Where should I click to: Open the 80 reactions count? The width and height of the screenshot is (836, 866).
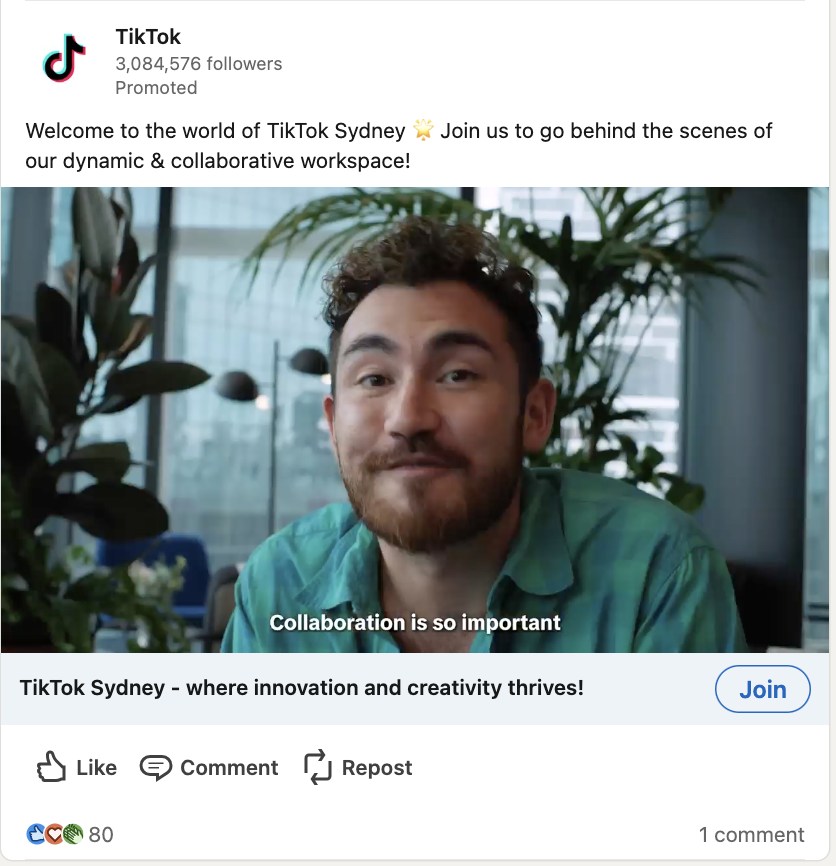[101, 835]
